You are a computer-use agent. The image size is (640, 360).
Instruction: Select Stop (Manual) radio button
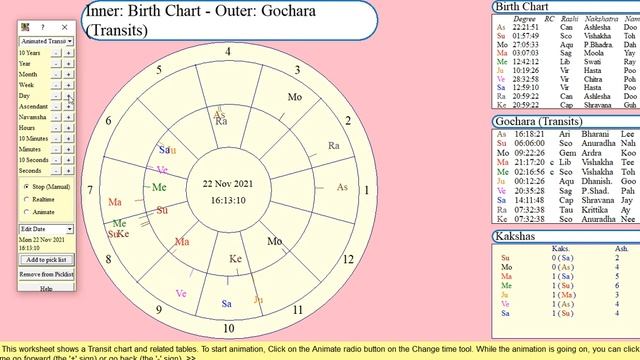coord(27,187)
